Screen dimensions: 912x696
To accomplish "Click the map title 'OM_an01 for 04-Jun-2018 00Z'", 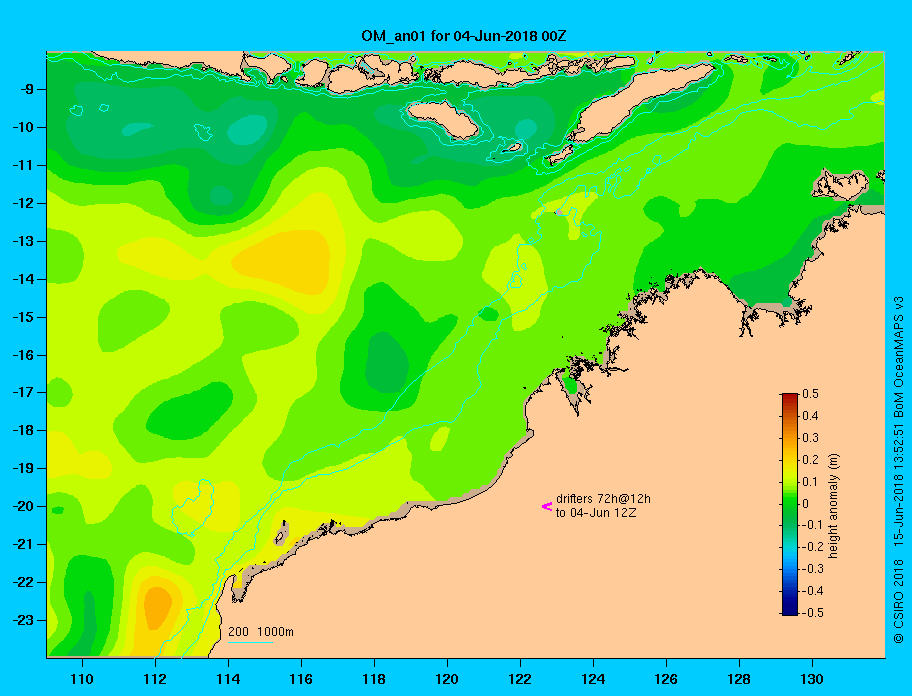I will [x=464, y=36].
